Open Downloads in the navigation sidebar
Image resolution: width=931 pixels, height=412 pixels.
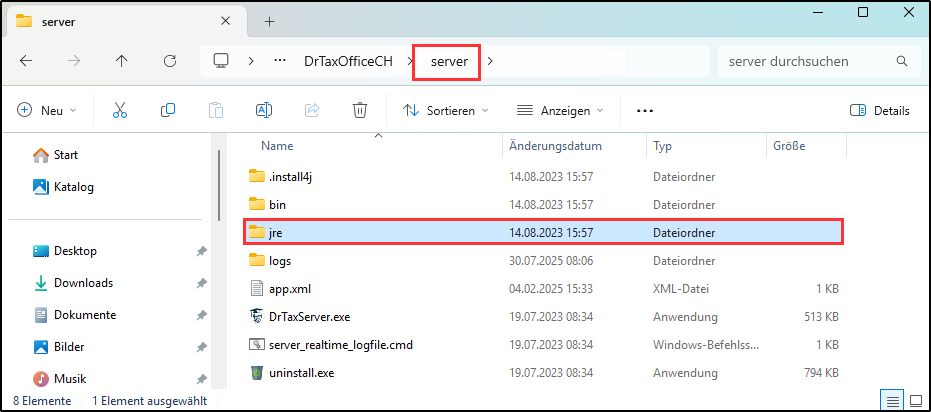[x=83, y=283]
